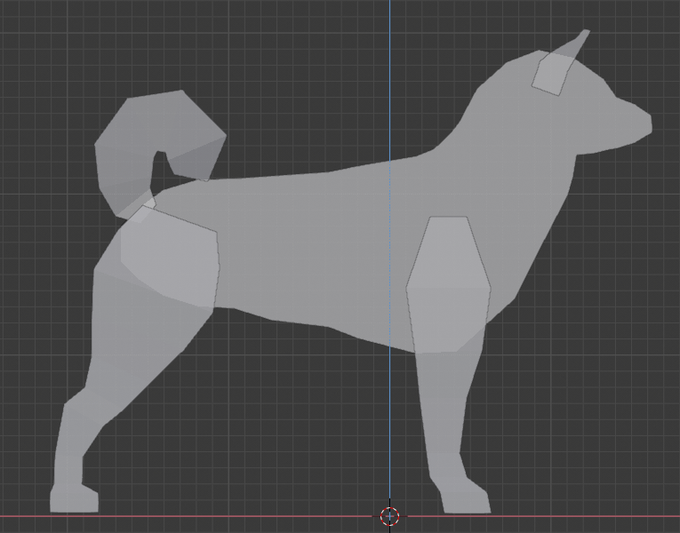This screenshot has height=533, width=680.
Task: Select the dog's pointed ear
Action: [559, 63]
